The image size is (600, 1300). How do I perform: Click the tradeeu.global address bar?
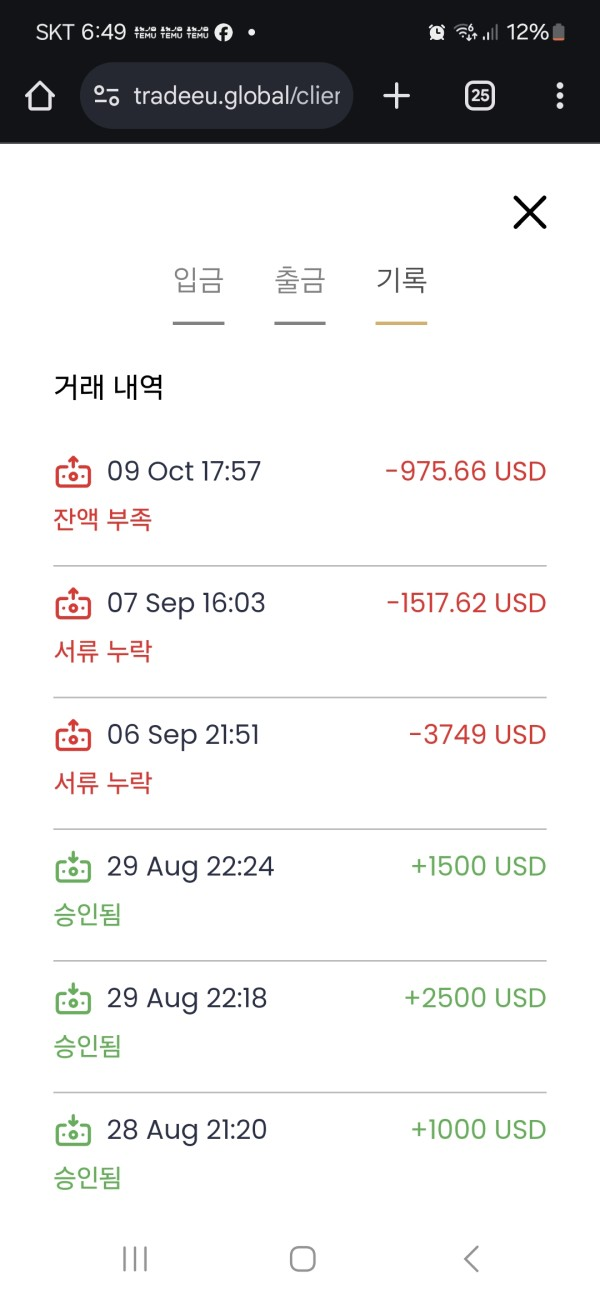[236, 96]
